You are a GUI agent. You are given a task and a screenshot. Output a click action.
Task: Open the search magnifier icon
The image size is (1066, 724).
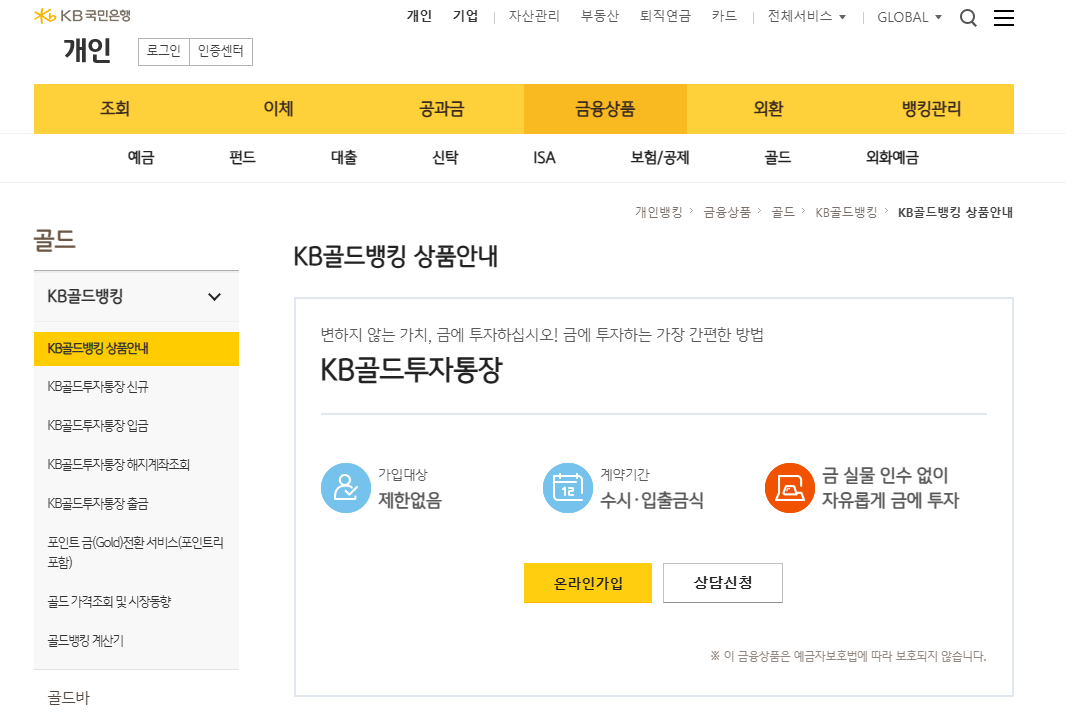tap(968, 18)
